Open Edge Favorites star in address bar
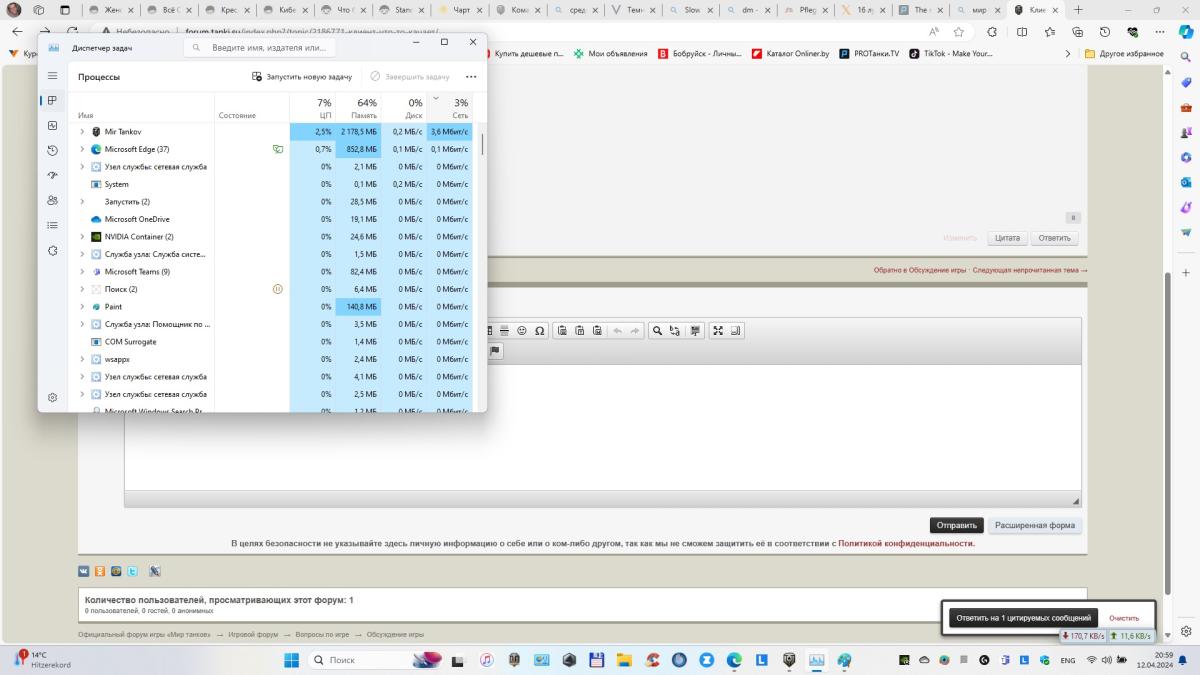The width and height of the screenshot is (1200, 675). click(x=959, y=32)
